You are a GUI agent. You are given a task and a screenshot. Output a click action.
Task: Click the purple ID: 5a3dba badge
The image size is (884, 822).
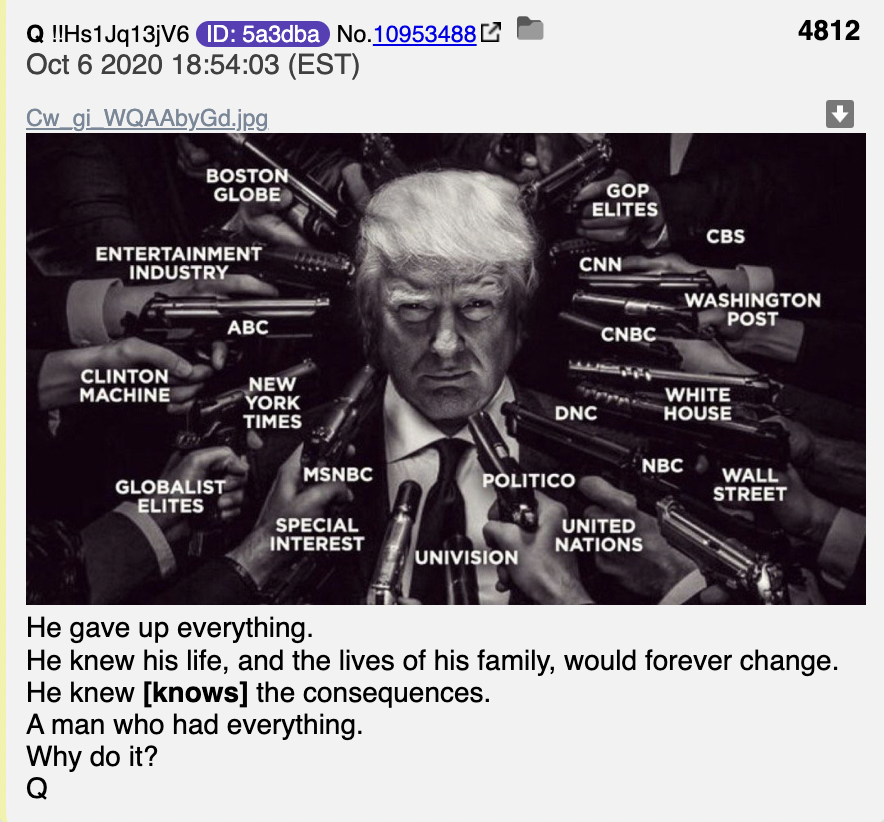click(262, 34)
